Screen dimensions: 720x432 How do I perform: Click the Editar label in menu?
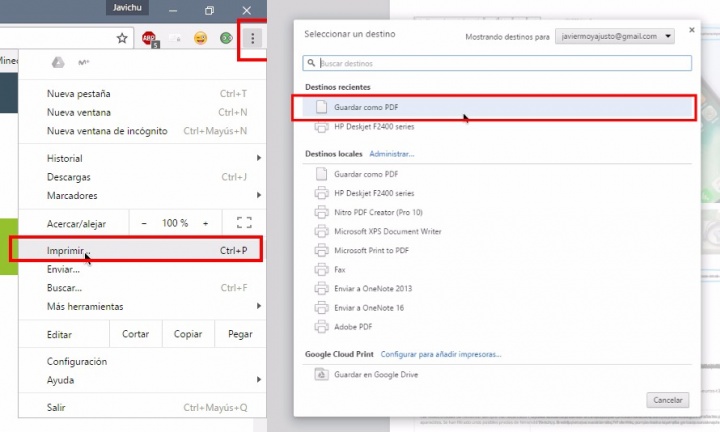point(59,335)
